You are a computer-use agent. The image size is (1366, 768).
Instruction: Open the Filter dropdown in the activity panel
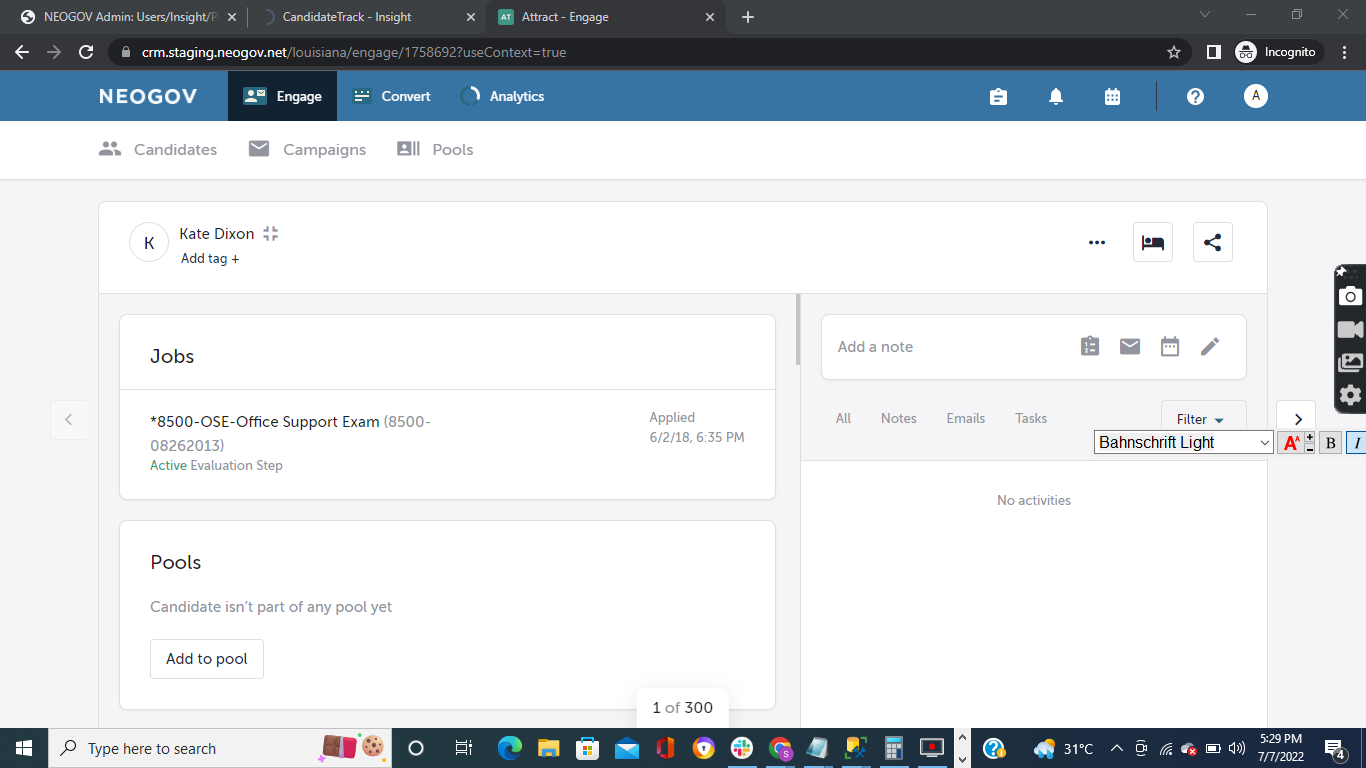pos(1201,418)
